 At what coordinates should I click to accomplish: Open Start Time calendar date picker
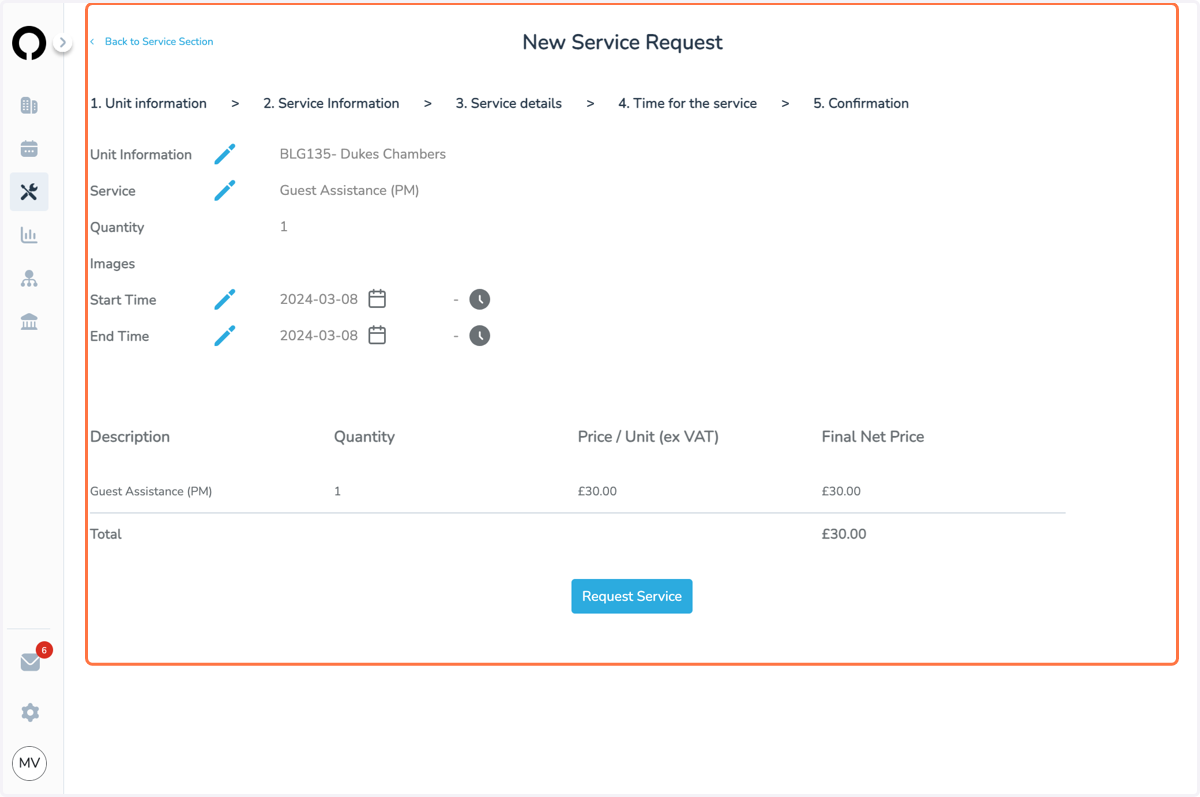click(377, 299)
